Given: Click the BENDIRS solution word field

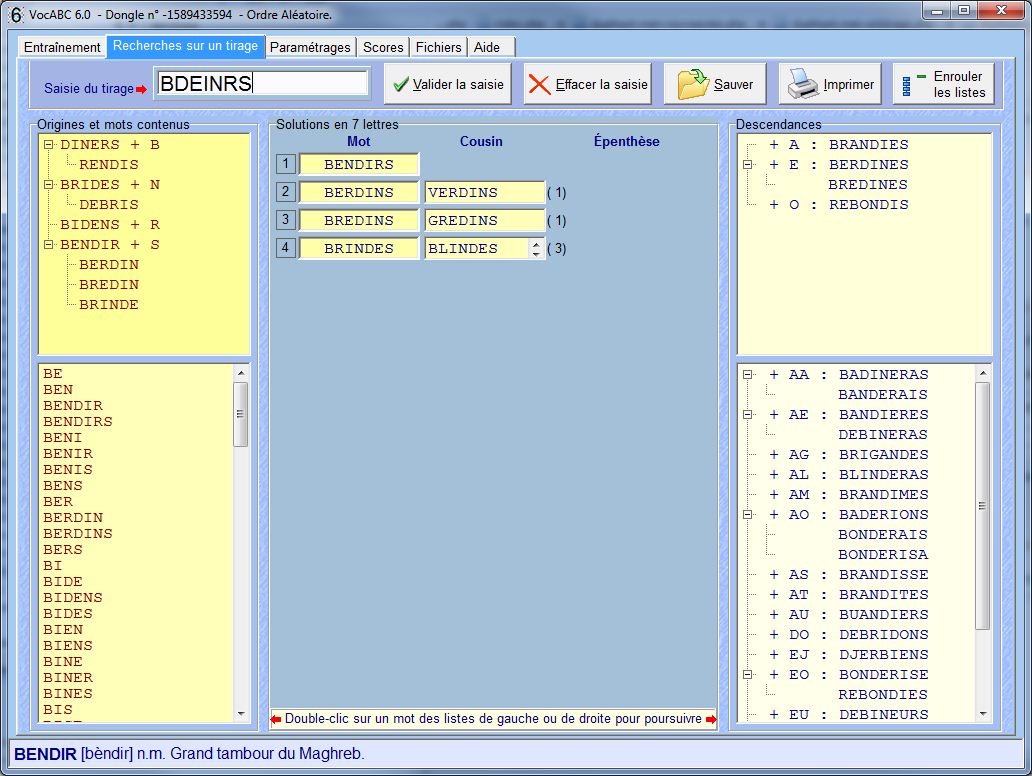Looking at the screenshot, I should [x=359, y=165].
